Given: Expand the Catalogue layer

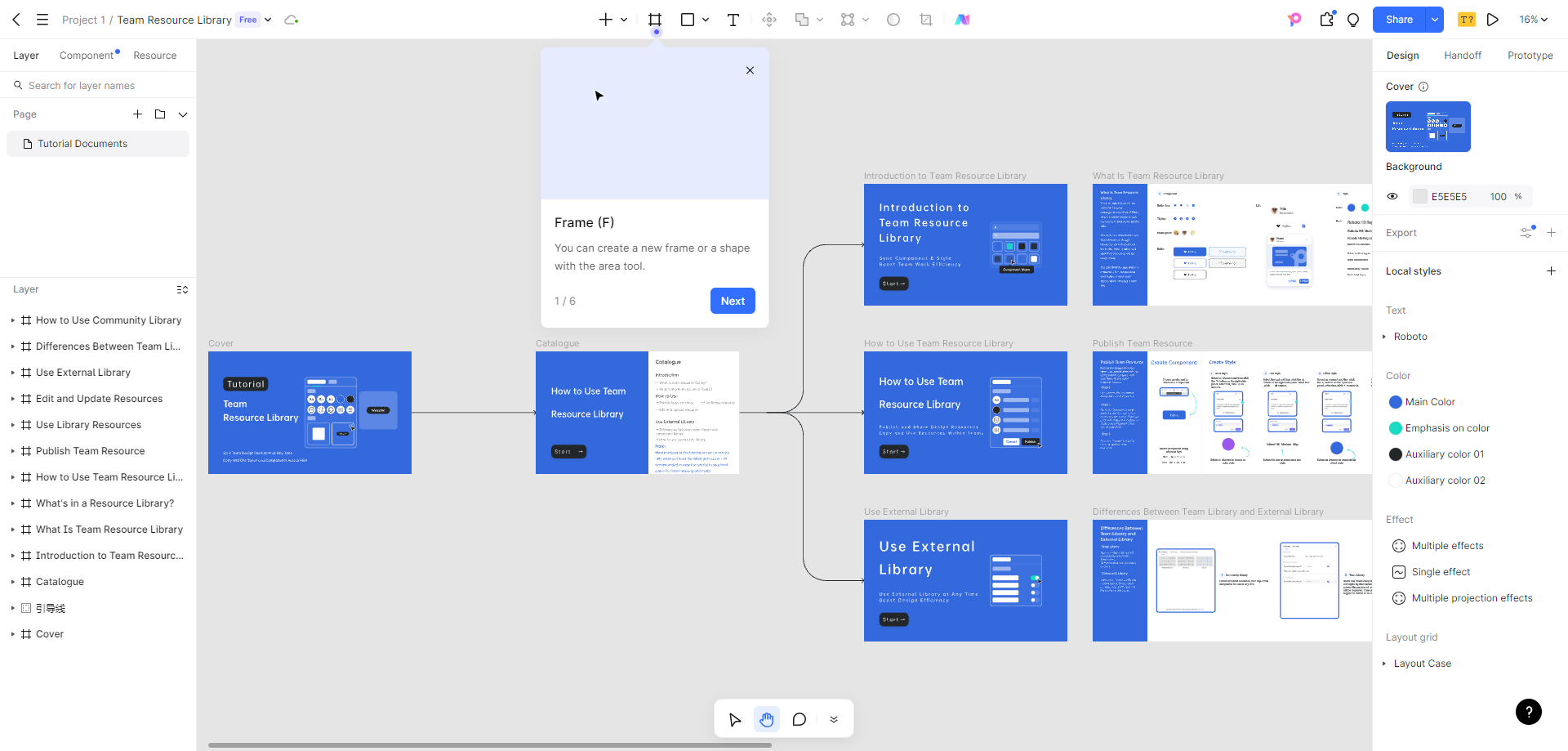Looking at the screenshot, I should (13, 582).
